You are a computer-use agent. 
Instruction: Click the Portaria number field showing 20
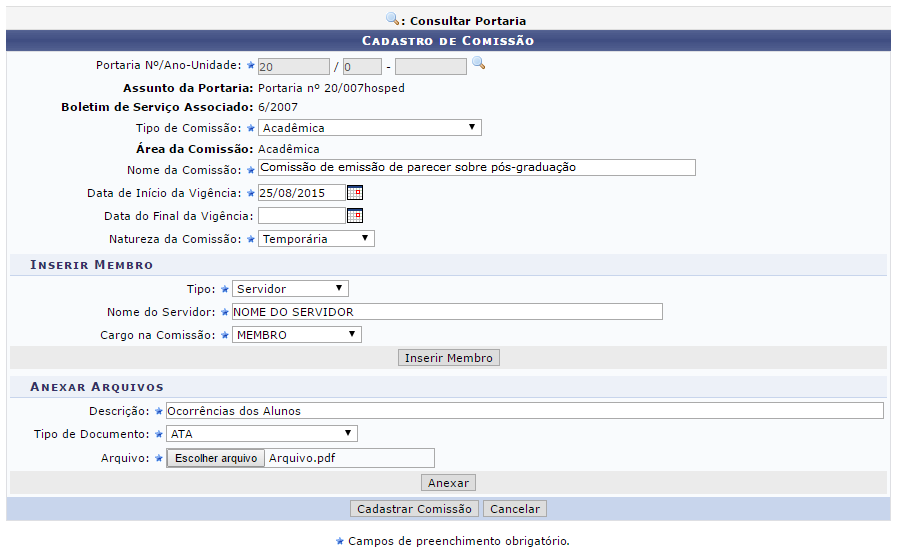293,67
